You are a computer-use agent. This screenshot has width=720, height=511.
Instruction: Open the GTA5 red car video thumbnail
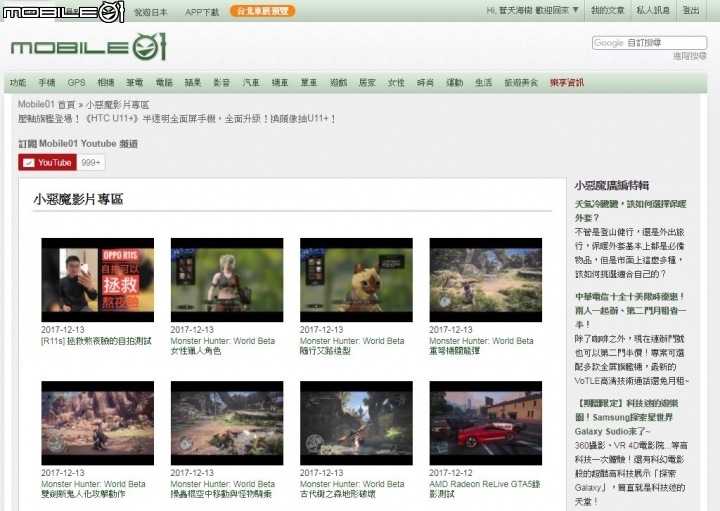pos(486,423)
